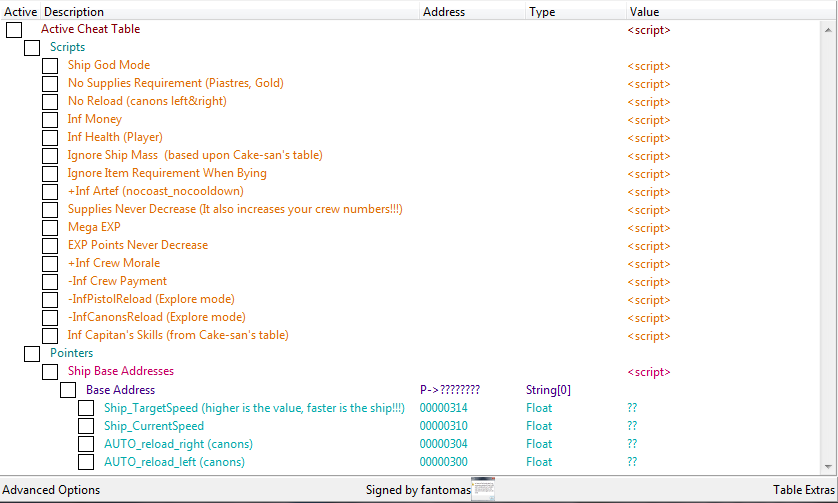Image resolution: width=838 pixels, height=503 pixels.
Task: Click the Float type of AUTO_reload_left
Action: coord(539,462)
